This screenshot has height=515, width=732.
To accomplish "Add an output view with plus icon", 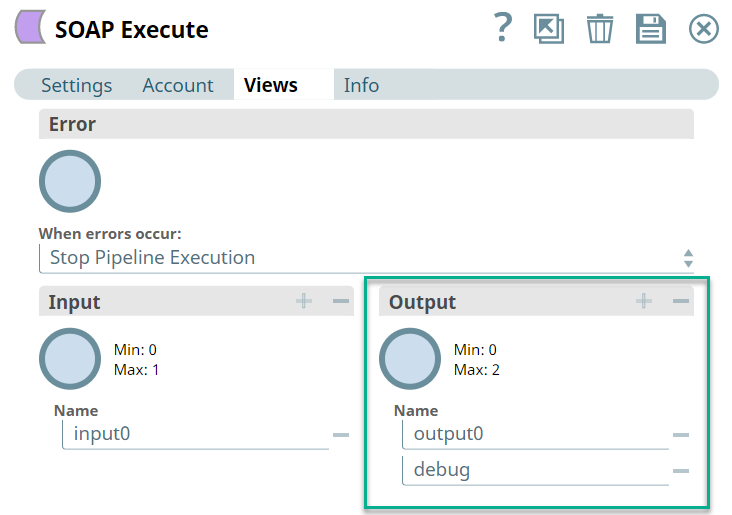I will tap(644, 301).
